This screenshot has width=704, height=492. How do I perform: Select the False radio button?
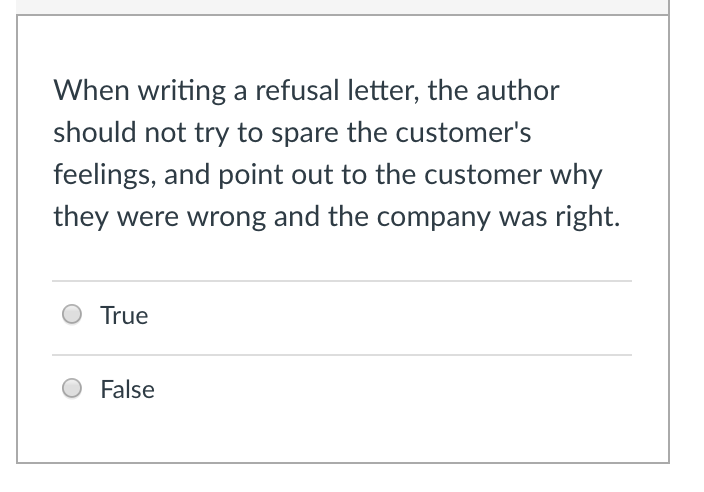(72, 388)
